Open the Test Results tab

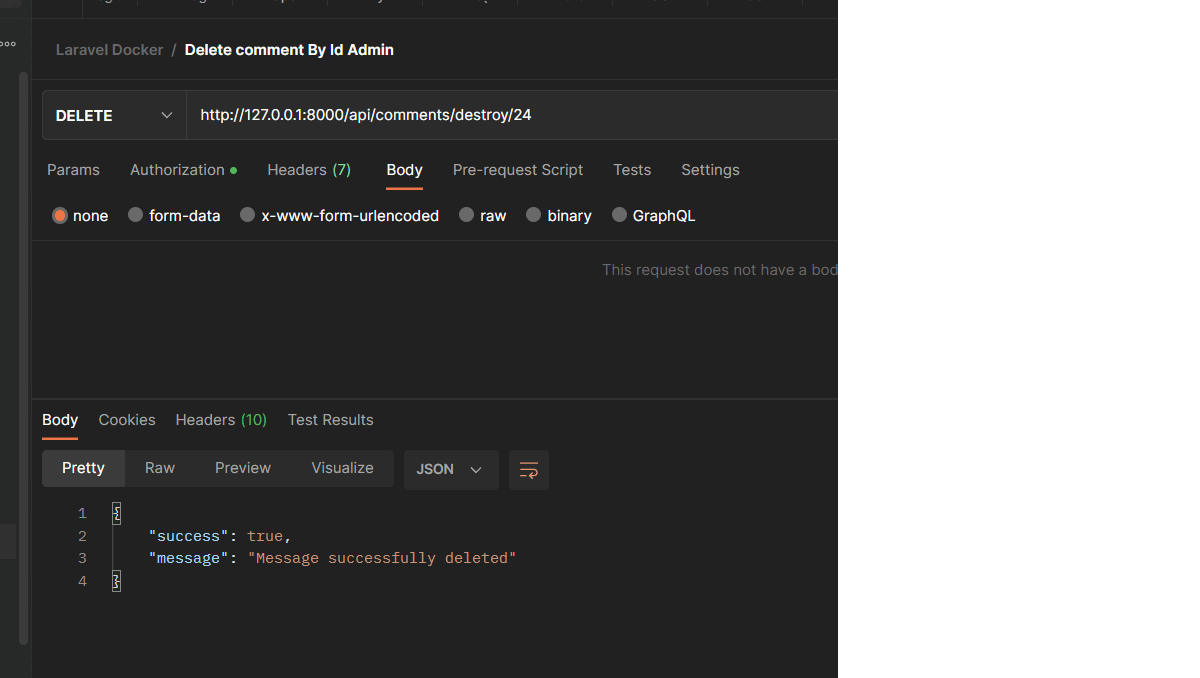pos(330,420)
